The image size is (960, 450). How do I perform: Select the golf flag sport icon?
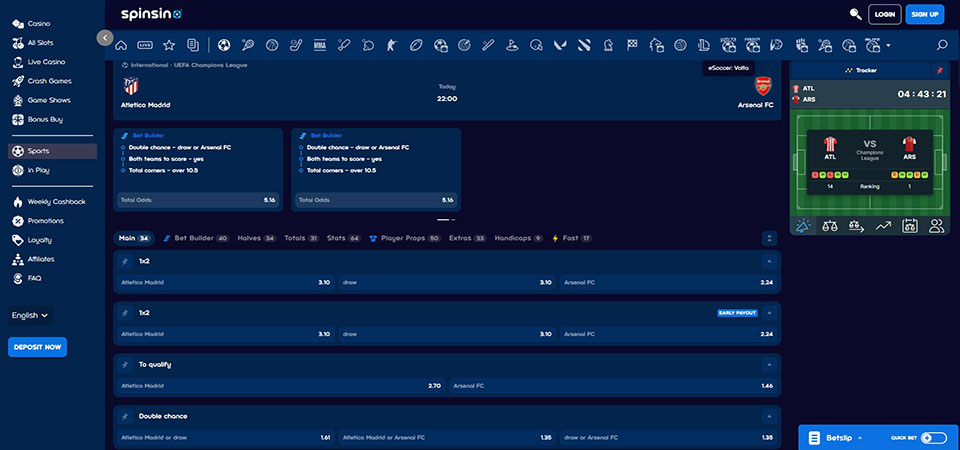pyautogui.click(x=512, y=45)
